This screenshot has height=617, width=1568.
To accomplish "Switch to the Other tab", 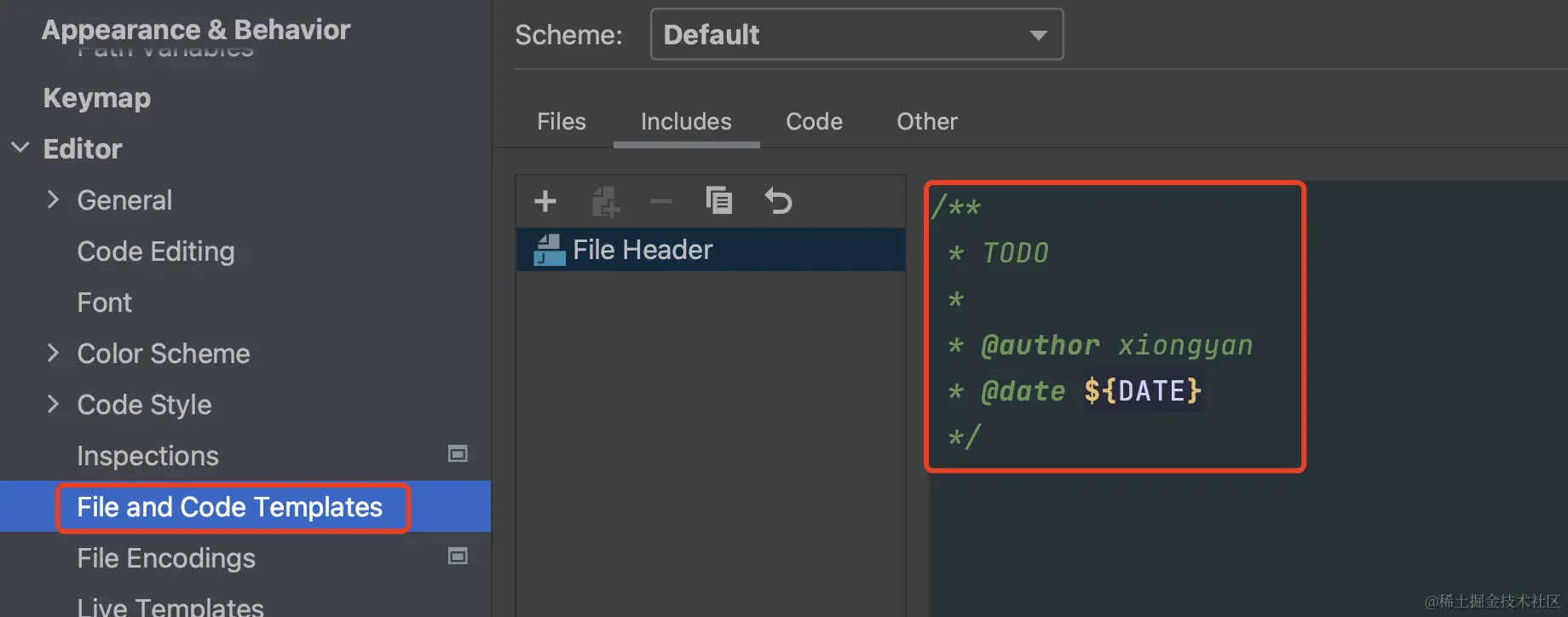I will tap(927, 122).
